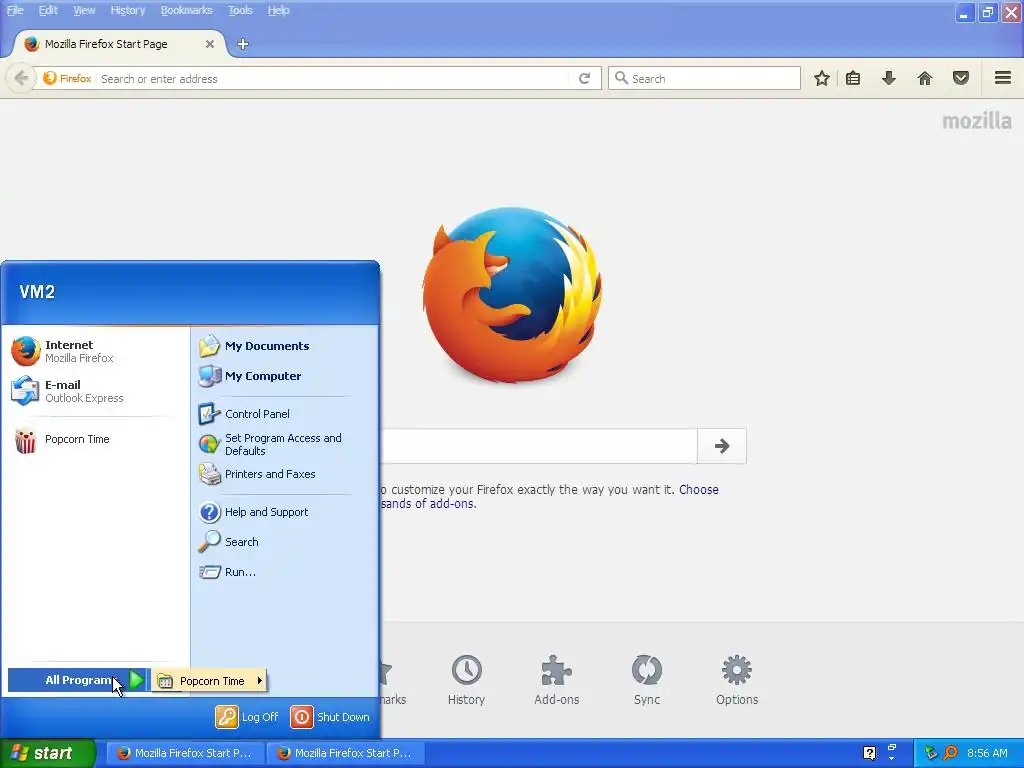Image resolution: width=1024 pixels, height=768 pixels.
Task: Open the Firefox hamburger menu
Action: (1003, 78)
